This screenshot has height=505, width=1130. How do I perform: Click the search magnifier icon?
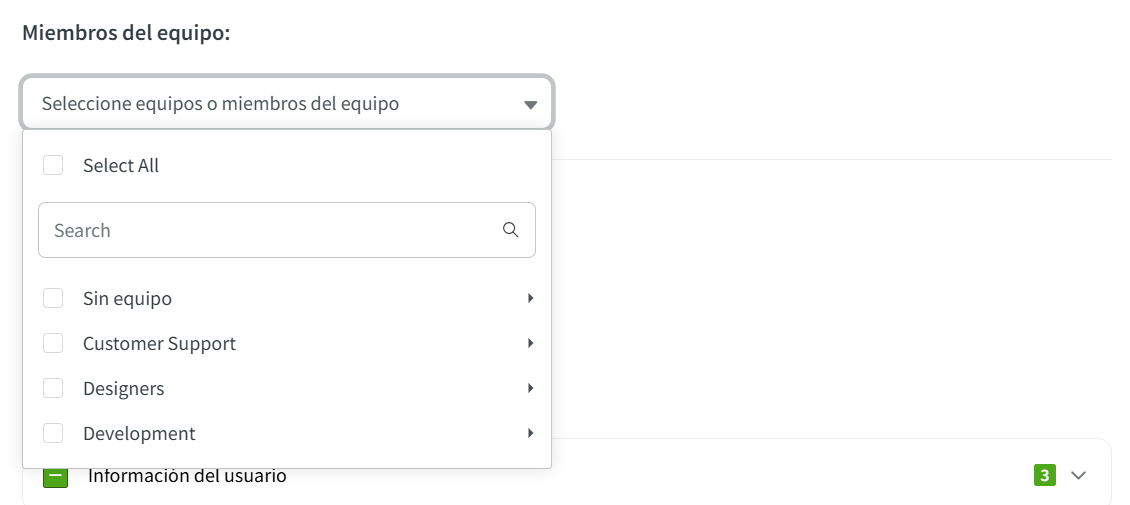point(510,230)
